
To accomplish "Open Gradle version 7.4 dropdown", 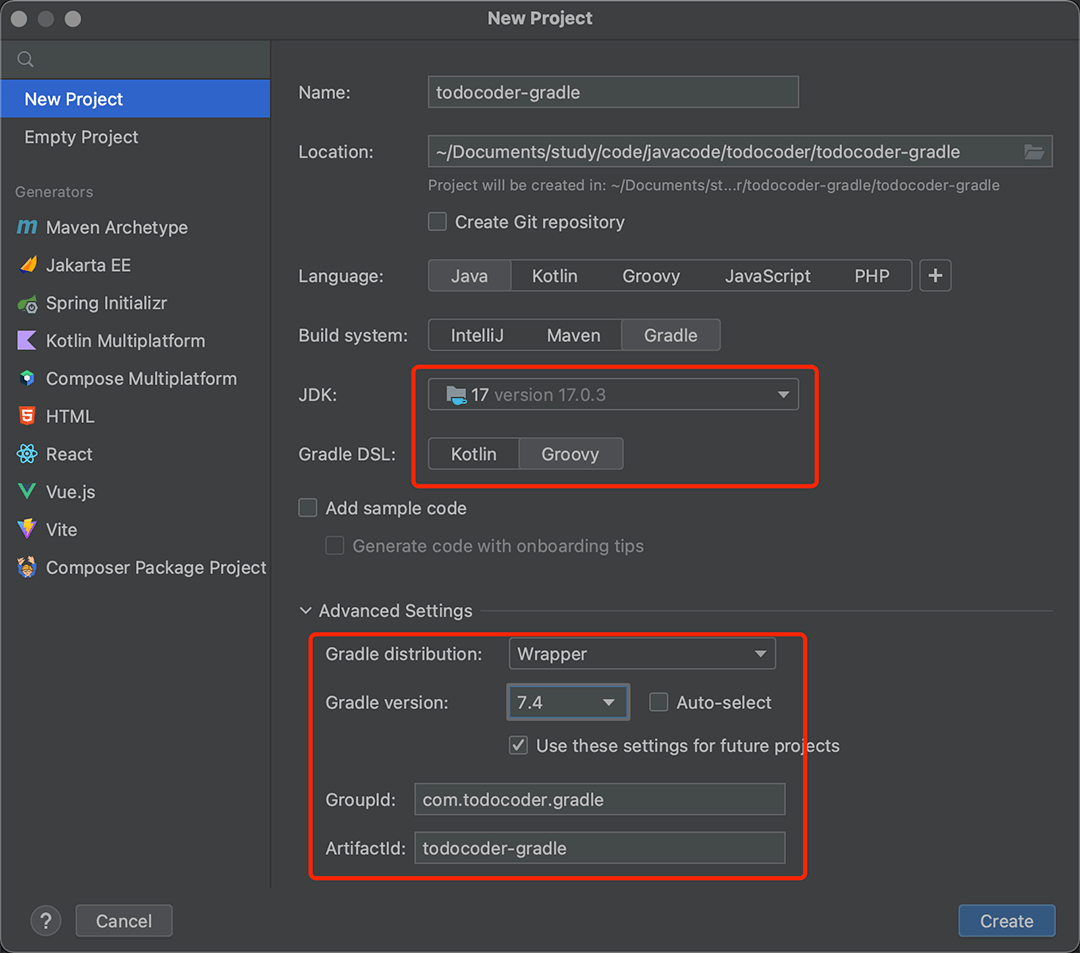I will [x=568, y=702].
